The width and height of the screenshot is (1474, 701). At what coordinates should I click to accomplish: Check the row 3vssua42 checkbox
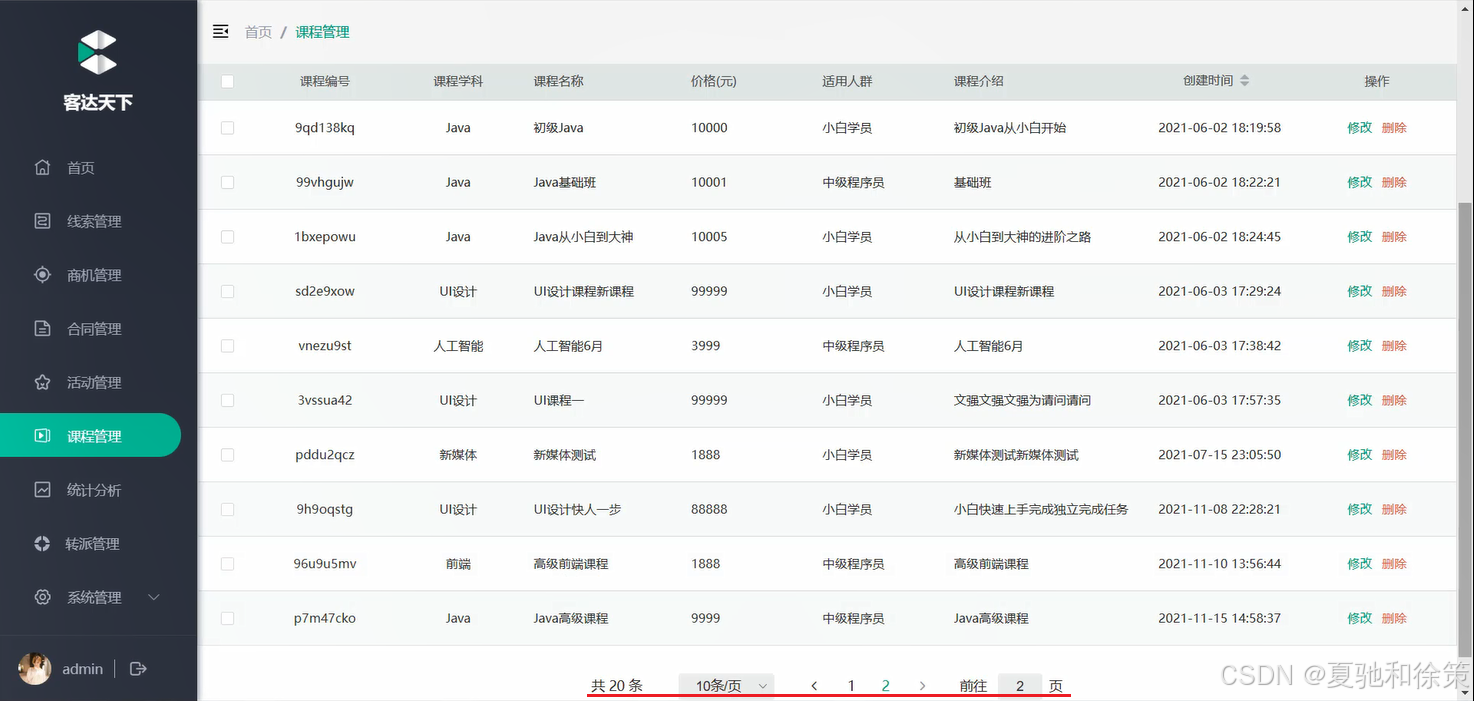227,400
